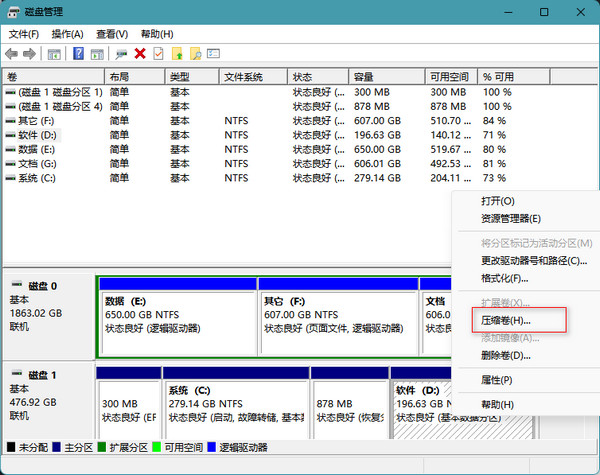Image resolution: width=600 pixels, height=475 pixels.
Task: Open the 操作(A) menu
Action: click(68, 34)
